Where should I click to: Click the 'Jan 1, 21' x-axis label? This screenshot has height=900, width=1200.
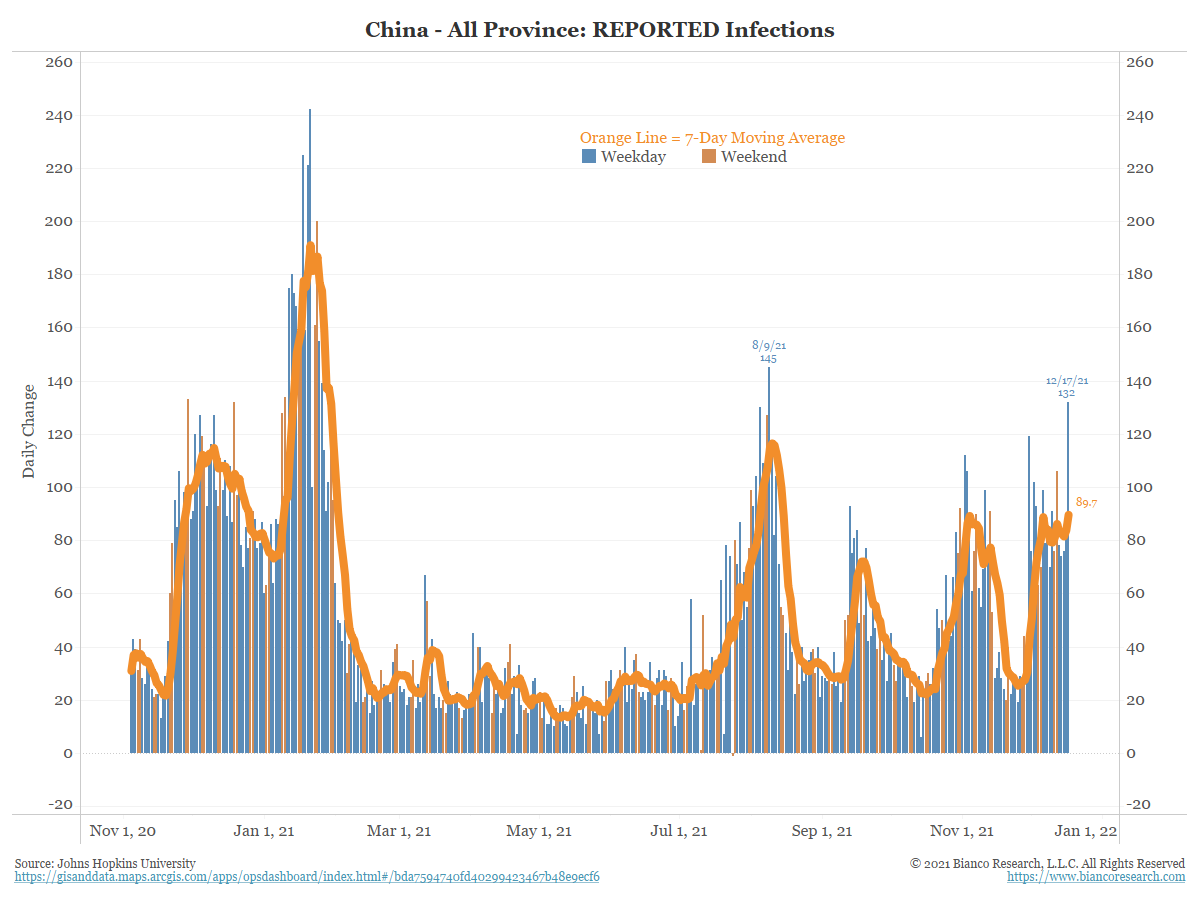266,831
